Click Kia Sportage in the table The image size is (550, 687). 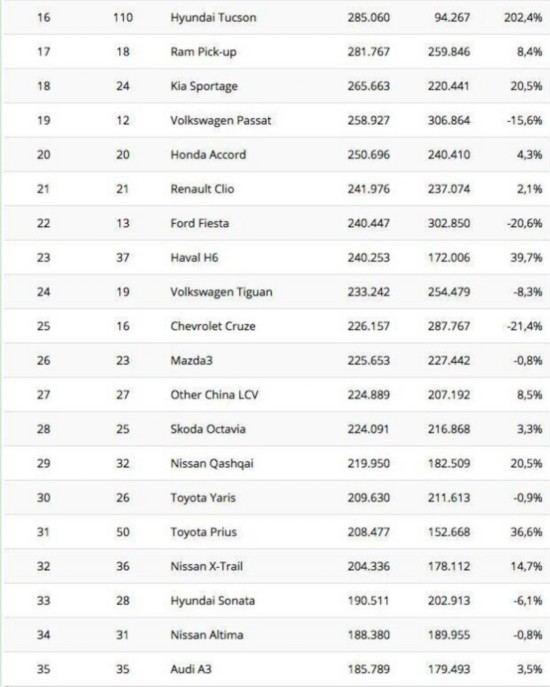click(204, 86)
